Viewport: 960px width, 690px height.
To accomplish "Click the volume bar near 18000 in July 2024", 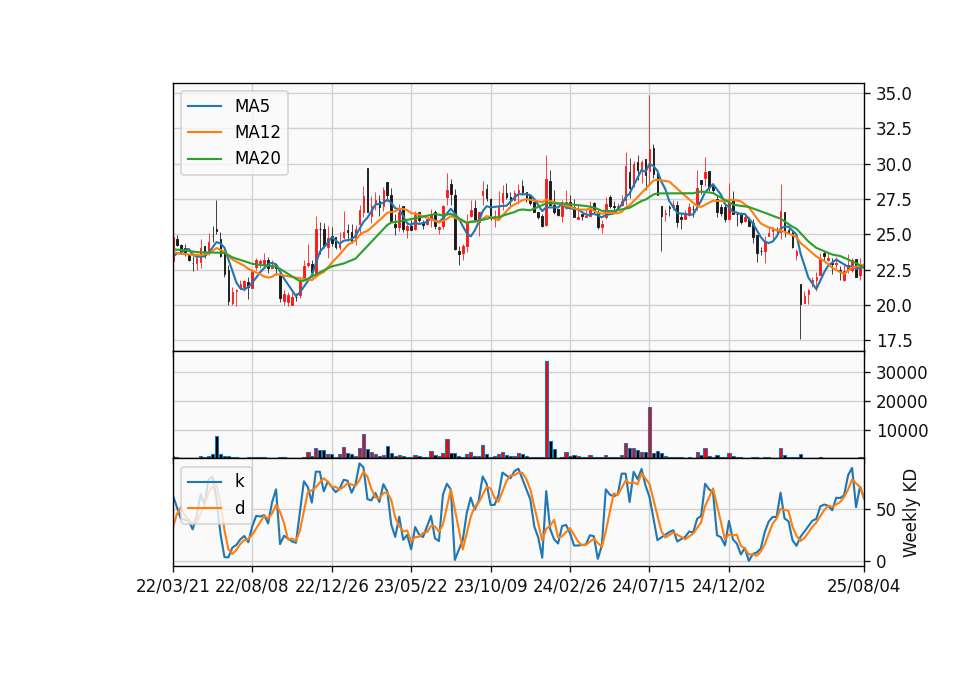I will [650, 432].
